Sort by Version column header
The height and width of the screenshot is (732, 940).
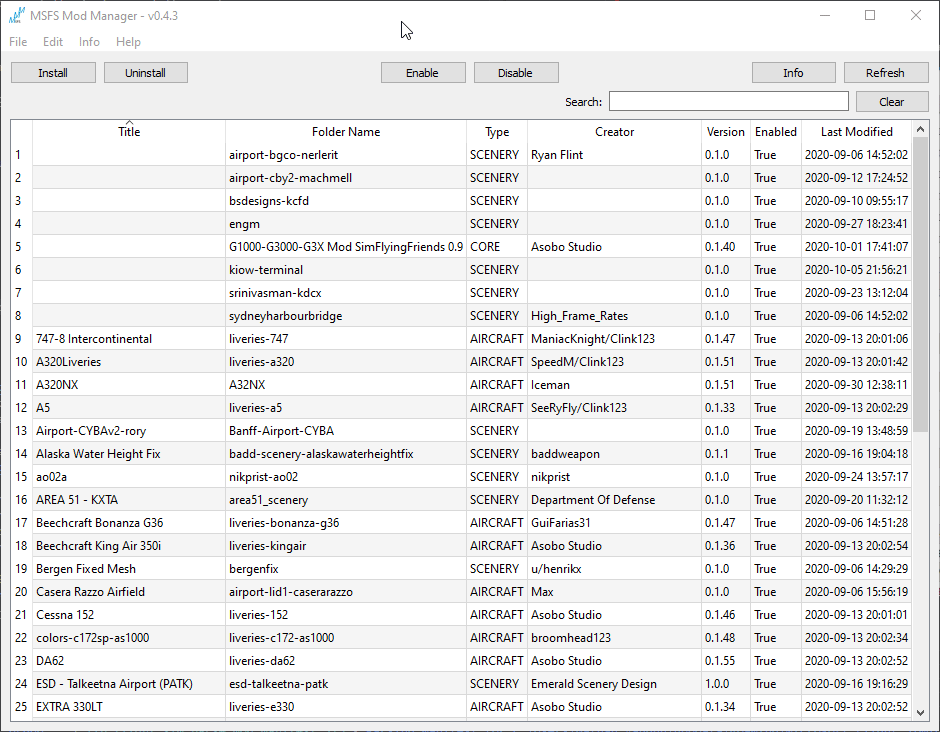point(725,131)
